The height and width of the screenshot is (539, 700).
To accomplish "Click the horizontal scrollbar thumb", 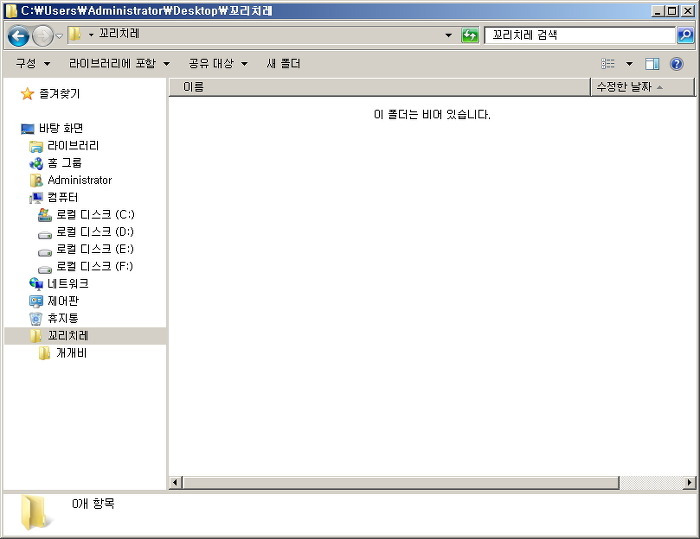I will (x=401, y=482).
